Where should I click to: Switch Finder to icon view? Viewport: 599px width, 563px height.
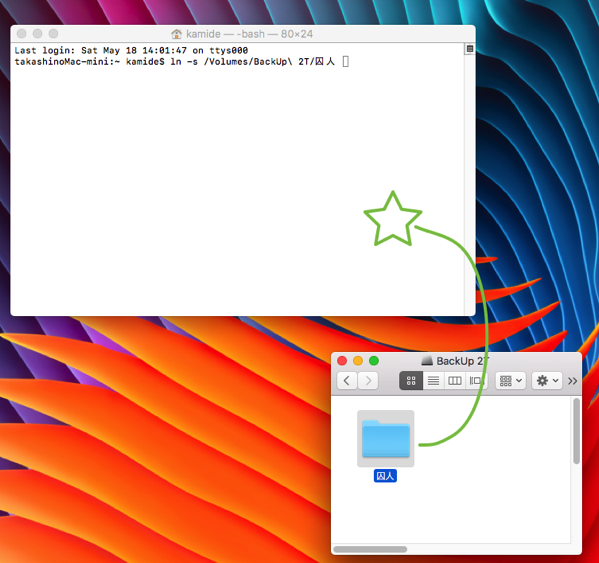(411, 381)
